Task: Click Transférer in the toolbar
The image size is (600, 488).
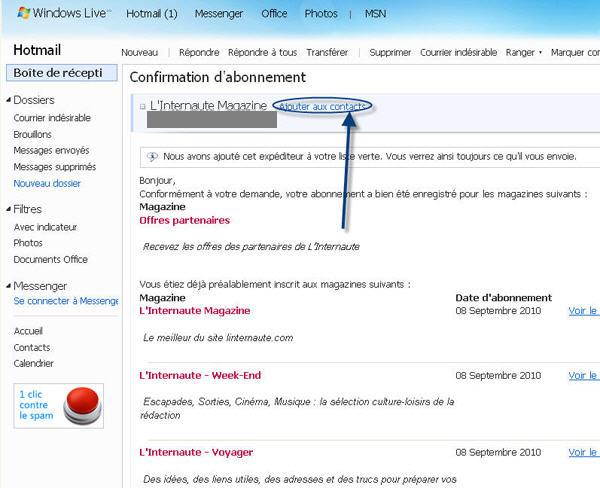Action: tap(327, 52)
